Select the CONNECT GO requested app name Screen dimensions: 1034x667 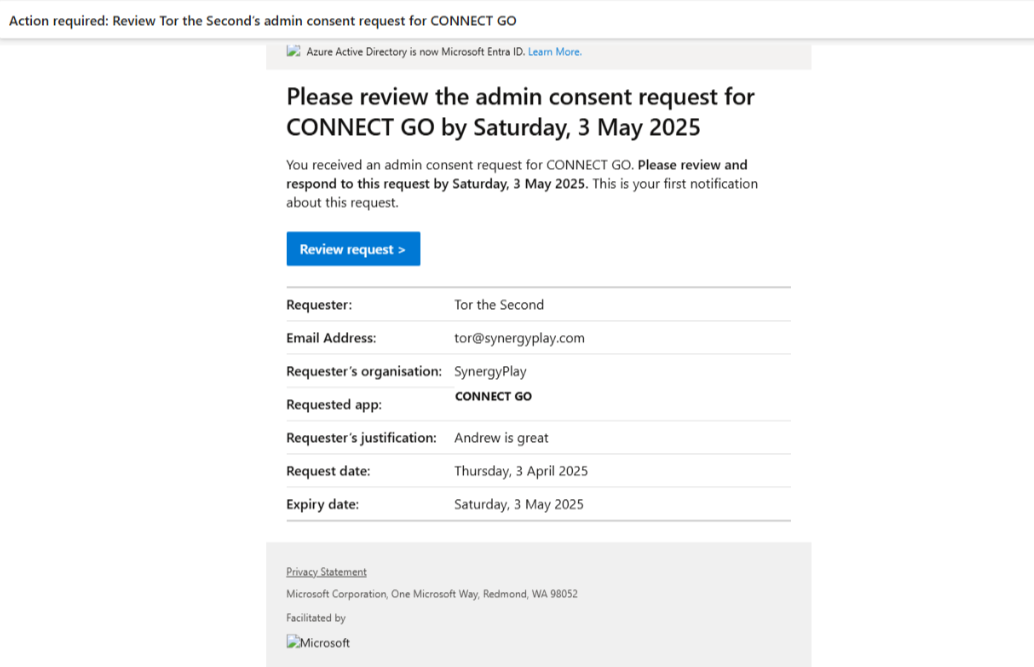tap(493, 396)
